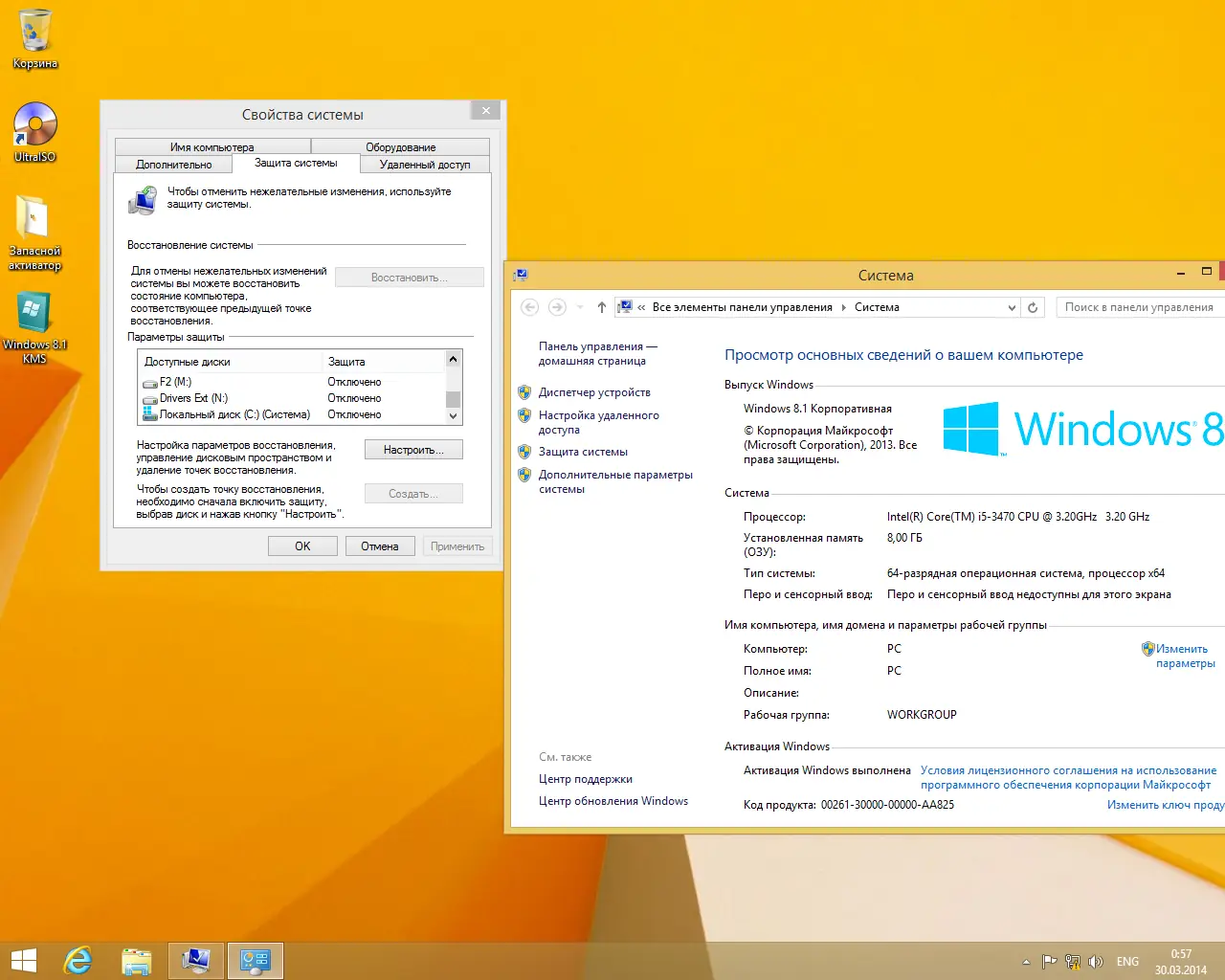The height and width of the screenshot is (980, 1225).
Task: Launch the UltraISO desktop shortcut
Action: click(x=35, y=132)
